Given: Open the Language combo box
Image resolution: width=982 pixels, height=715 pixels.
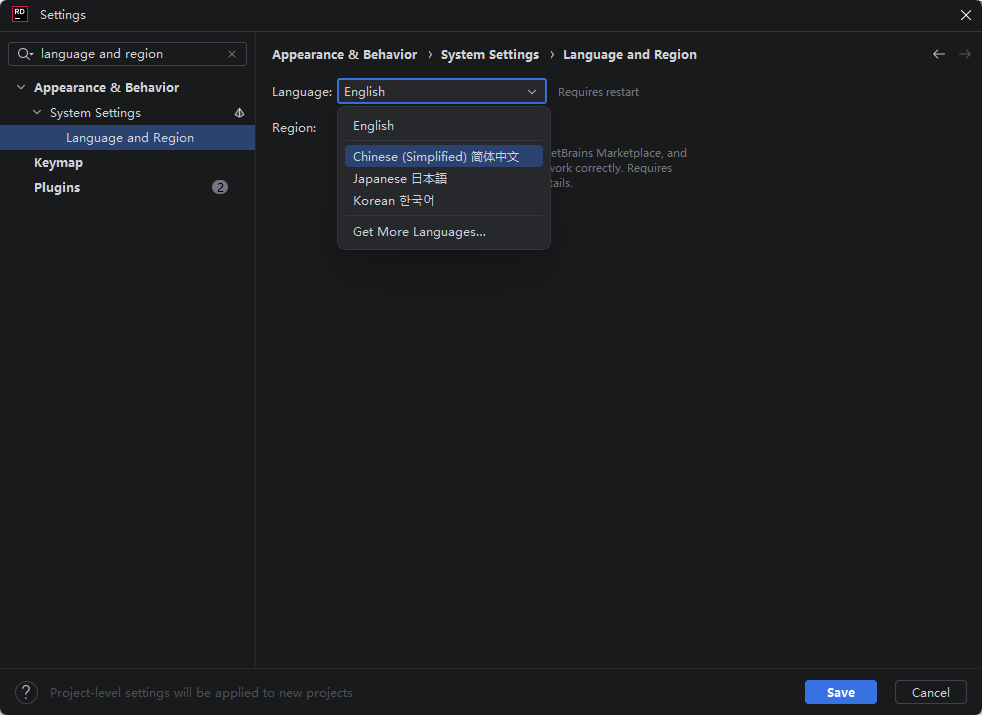Looking at the screenshot, I should tap(442, 91).
